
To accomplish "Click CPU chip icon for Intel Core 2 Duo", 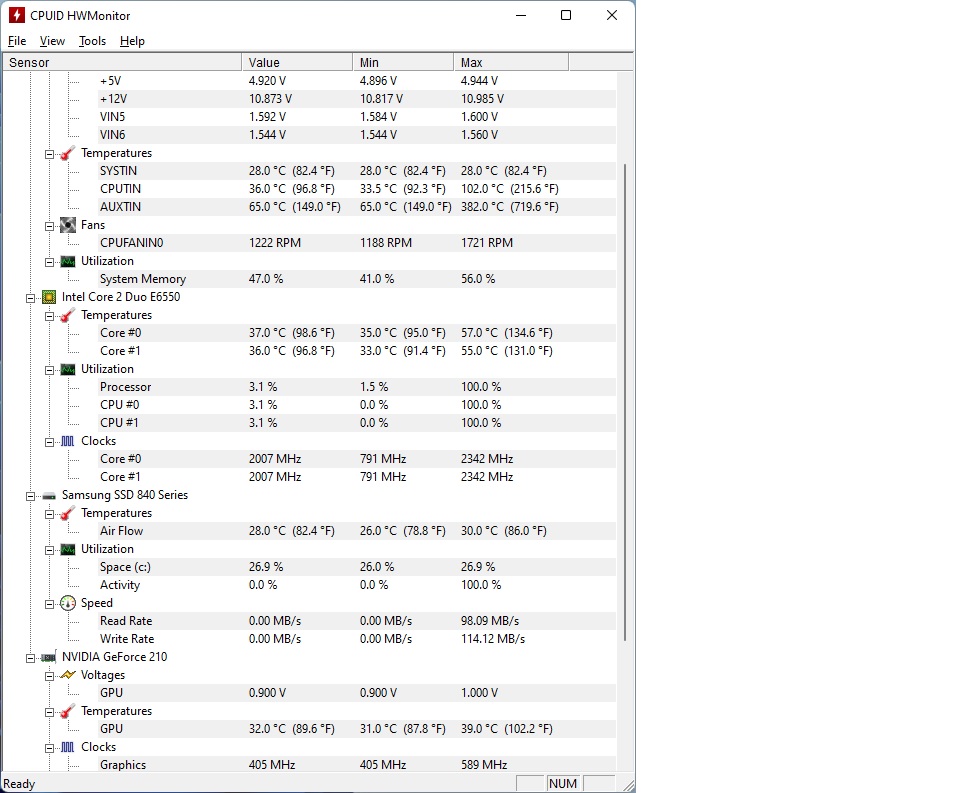I will click(49, 298).
